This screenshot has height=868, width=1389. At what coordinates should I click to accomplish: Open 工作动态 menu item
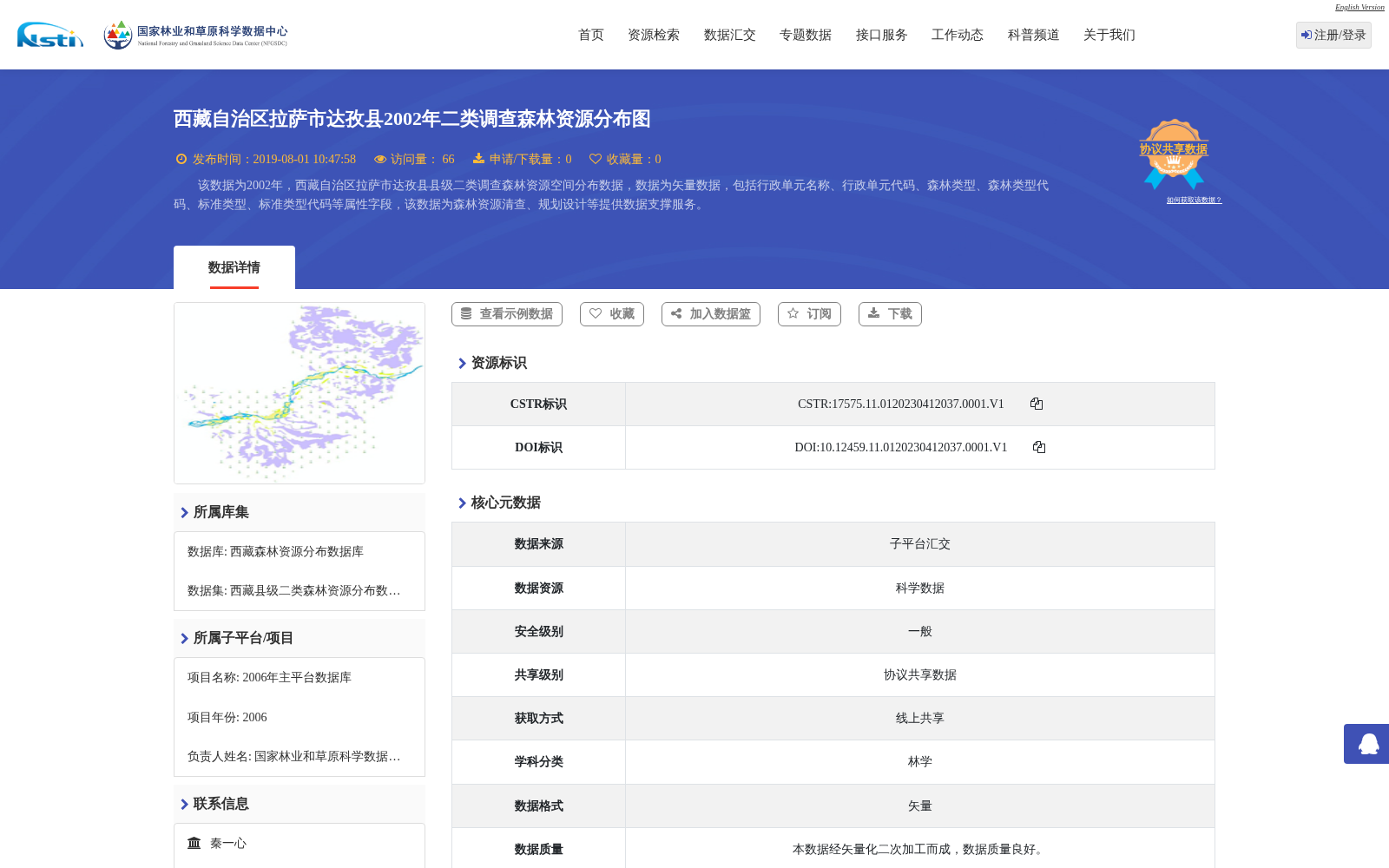958,35
